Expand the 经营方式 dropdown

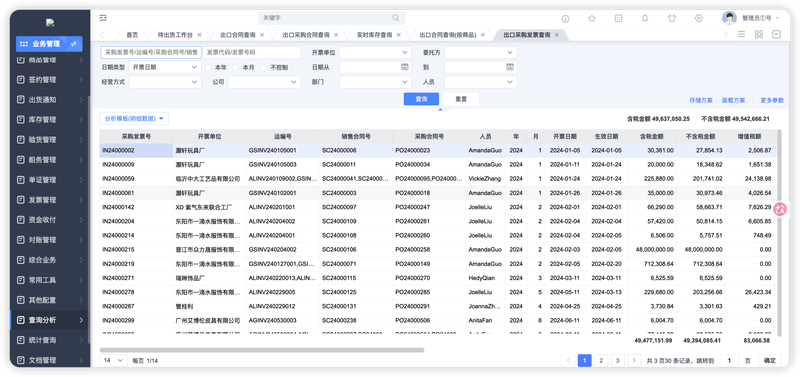(x=164, y=82)
